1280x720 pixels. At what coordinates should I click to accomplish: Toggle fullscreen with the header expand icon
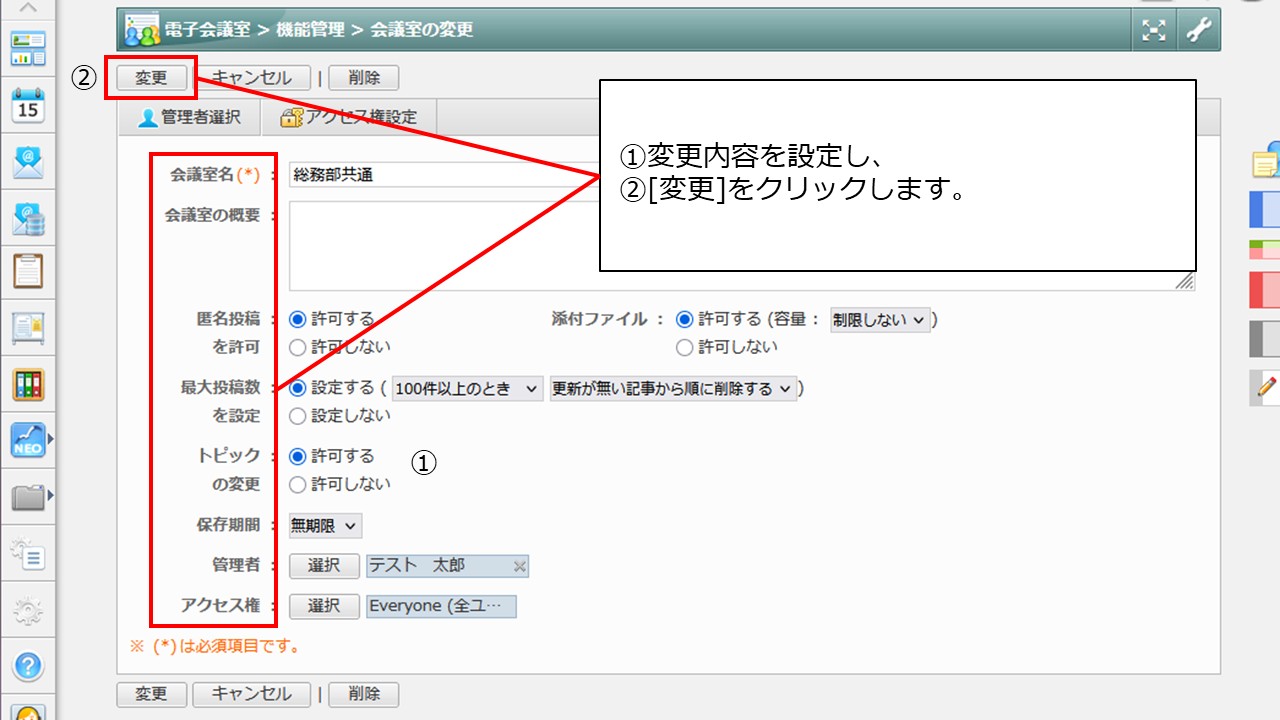[x=1154, y=30]
